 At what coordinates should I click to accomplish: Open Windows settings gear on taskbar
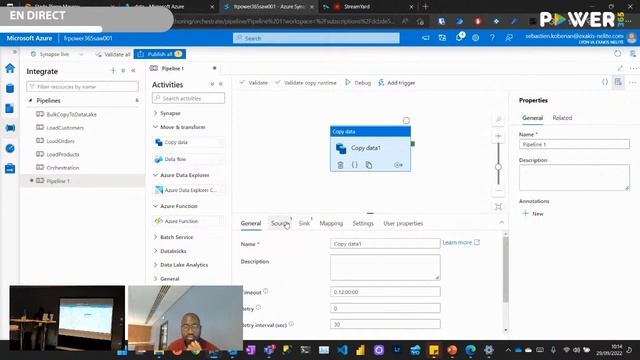click(489, 350)
